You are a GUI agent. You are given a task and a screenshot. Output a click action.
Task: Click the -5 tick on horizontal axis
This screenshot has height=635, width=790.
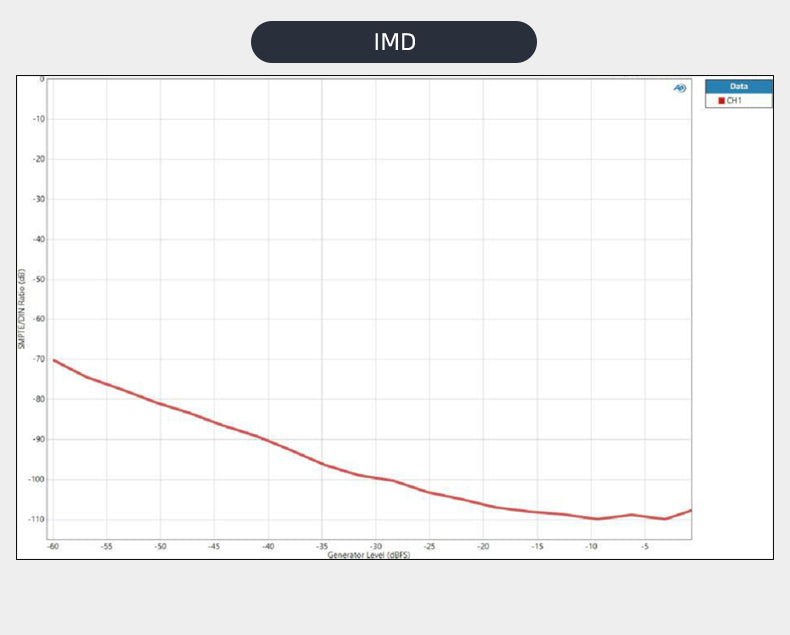(x=645, y=547)
